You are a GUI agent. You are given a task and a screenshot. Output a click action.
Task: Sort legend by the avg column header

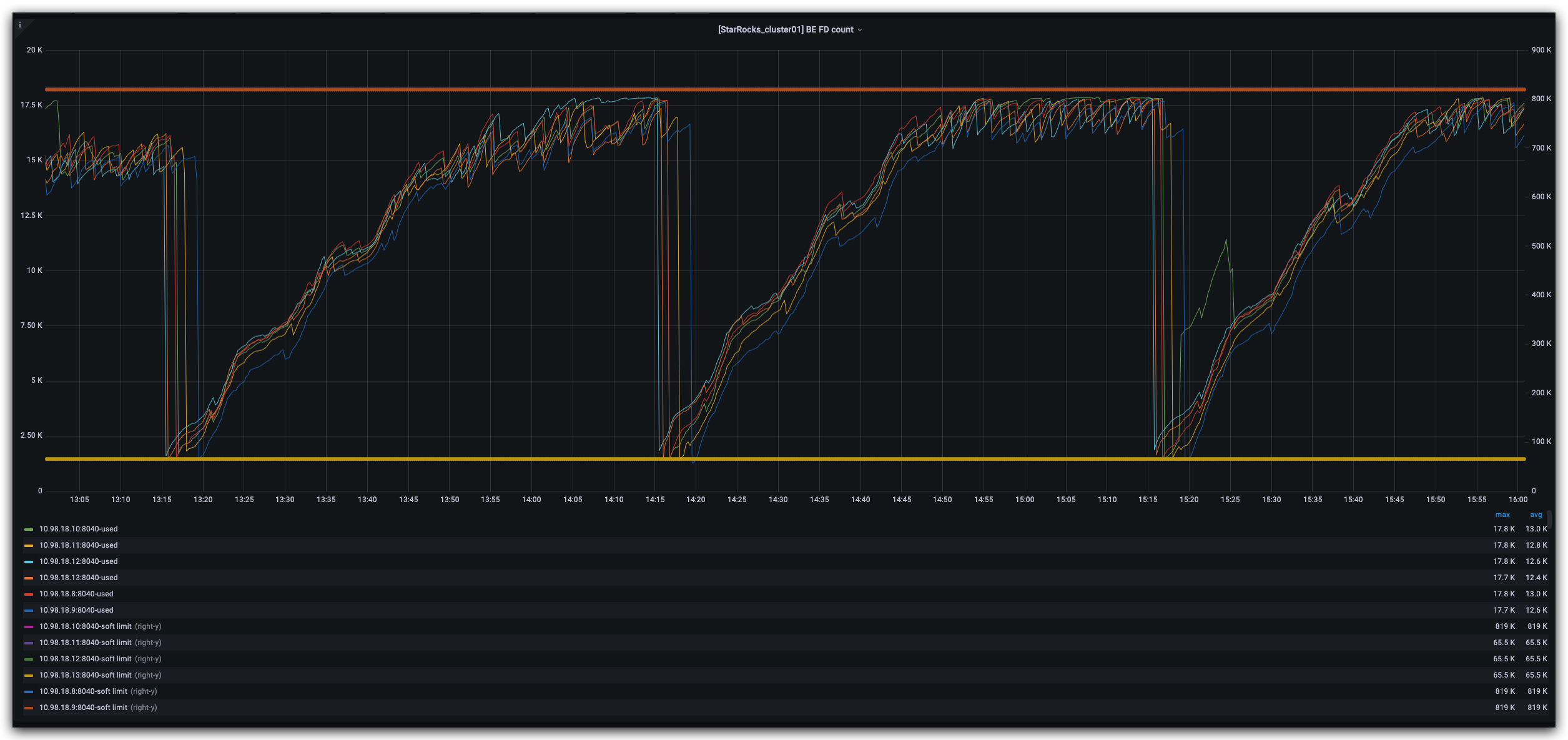click(1536, 515)
